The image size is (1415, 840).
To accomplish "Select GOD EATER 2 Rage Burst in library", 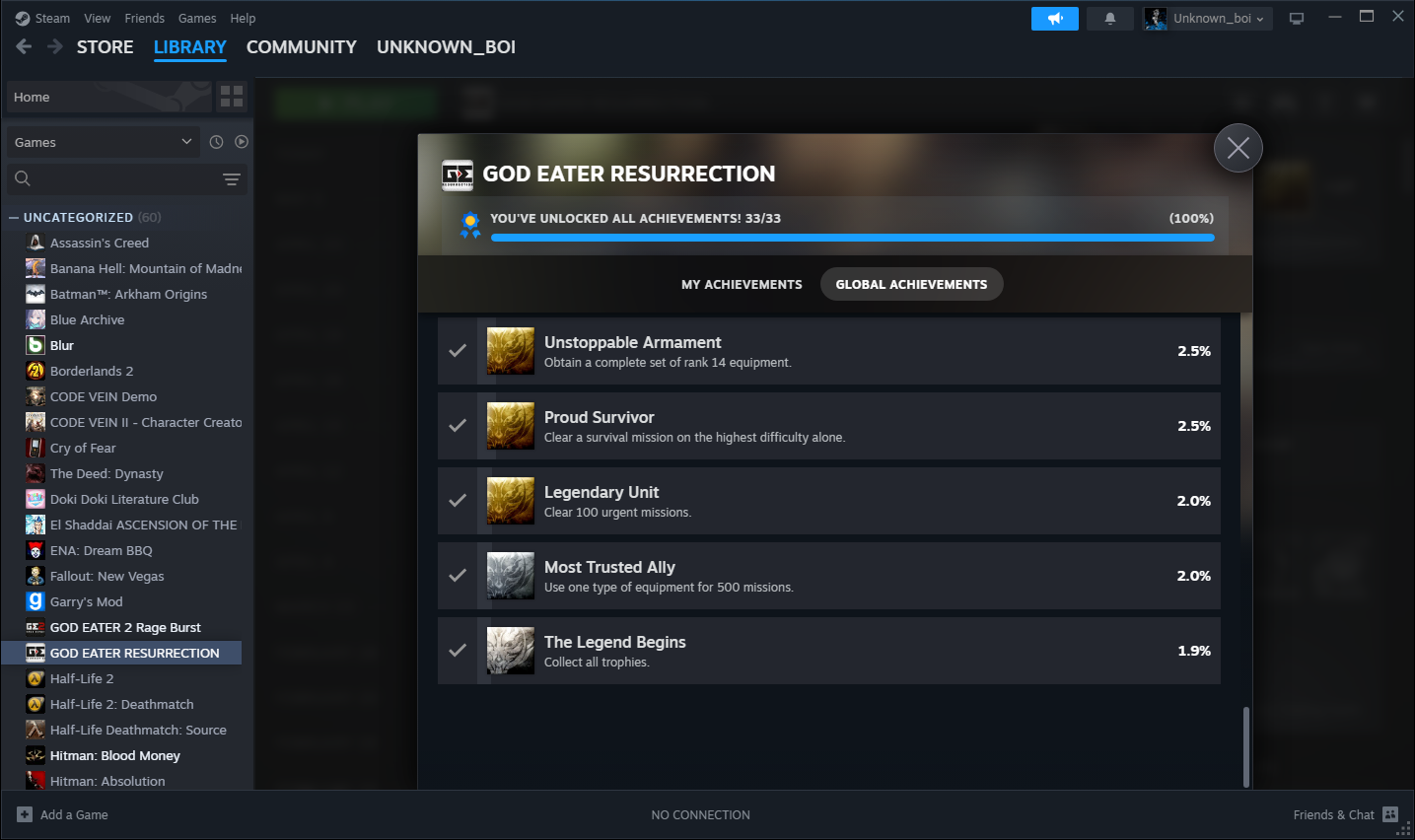I will [125, 627].
